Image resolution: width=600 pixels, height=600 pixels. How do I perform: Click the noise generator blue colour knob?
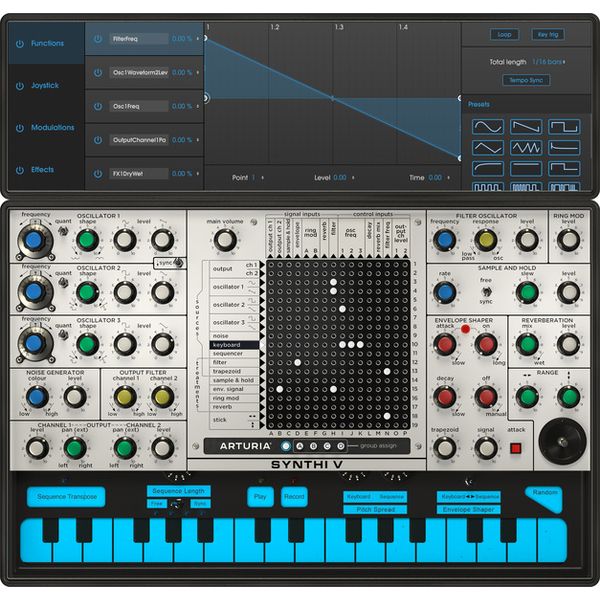(x=38, y=396)
